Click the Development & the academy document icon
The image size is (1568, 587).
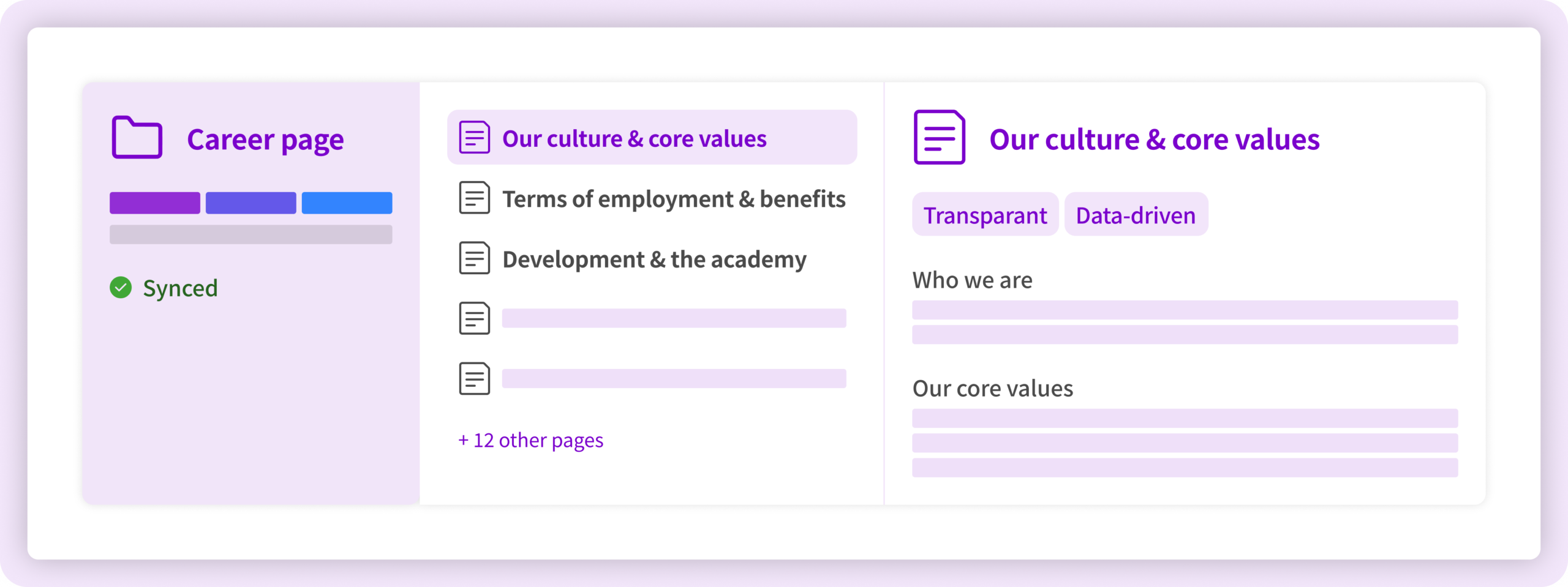coord(475,258)
